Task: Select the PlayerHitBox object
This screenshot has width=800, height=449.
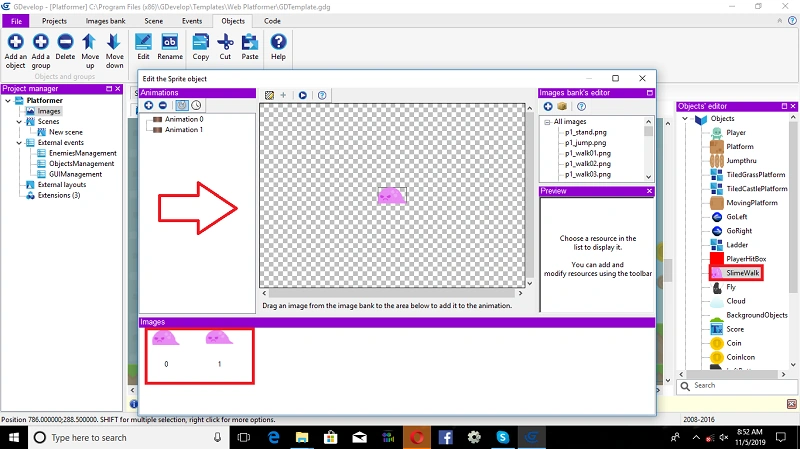Action: click(x=746, y=259)
